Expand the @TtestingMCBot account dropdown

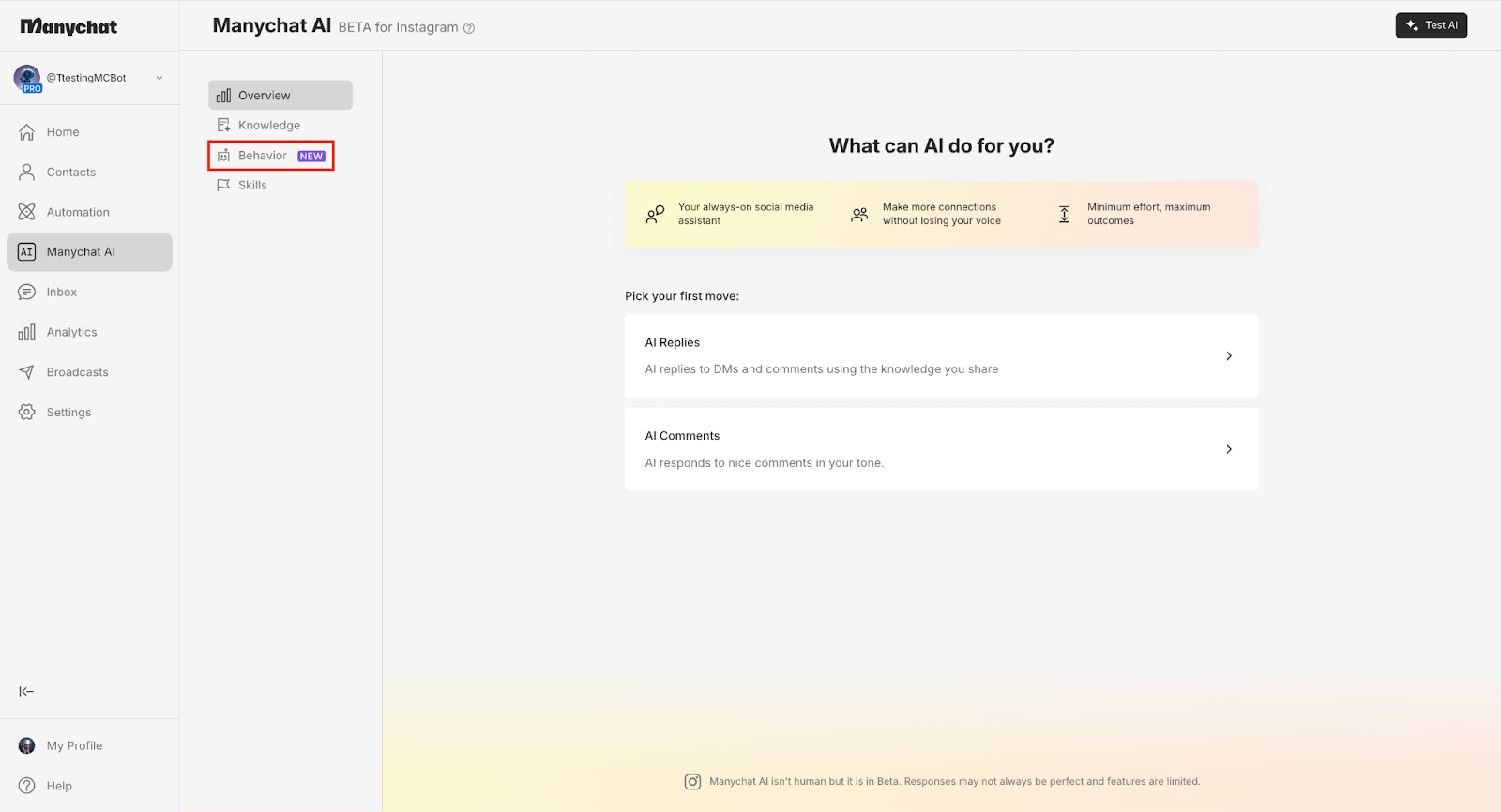click(159, 78)
